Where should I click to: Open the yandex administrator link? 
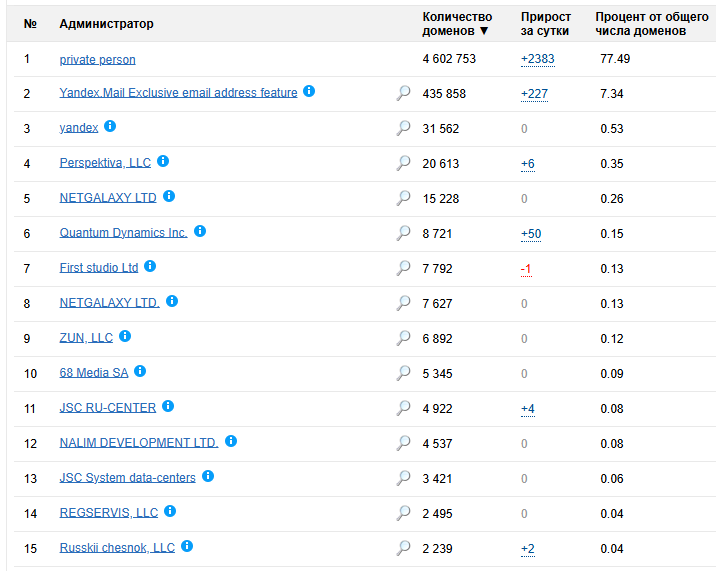click(79, 128)
